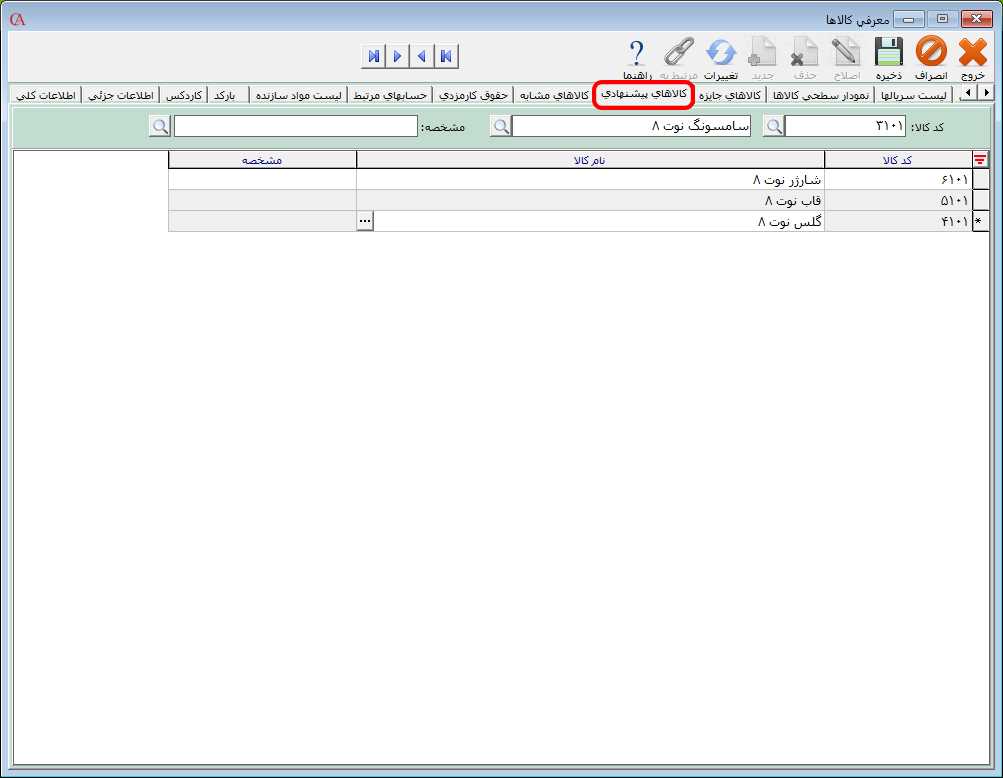Viewport: 1003px width, 778px height.
Task: Click the red filter icon in table header
Action: (x=979, y=160)
